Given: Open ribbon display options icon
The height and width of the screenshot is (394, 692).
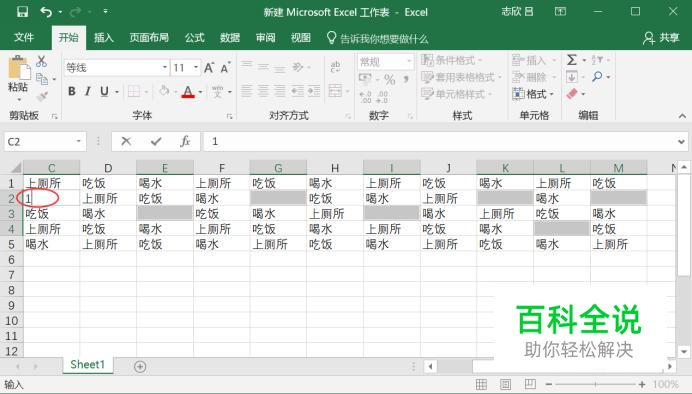Looking at the screenshot, I should point(560,11).
